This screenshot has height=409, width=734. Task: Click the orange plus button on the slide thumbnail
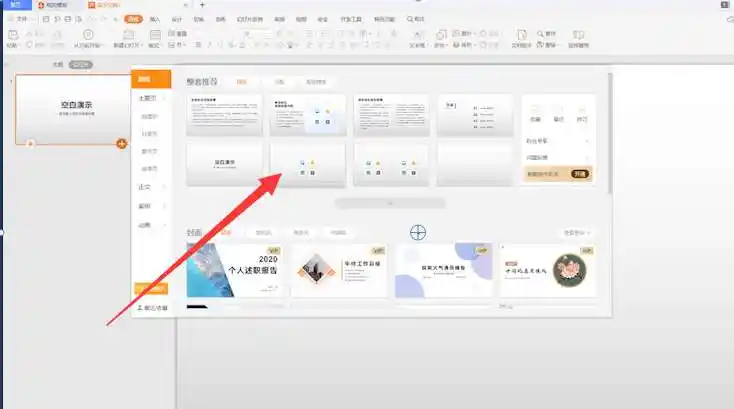pos(122,144)
